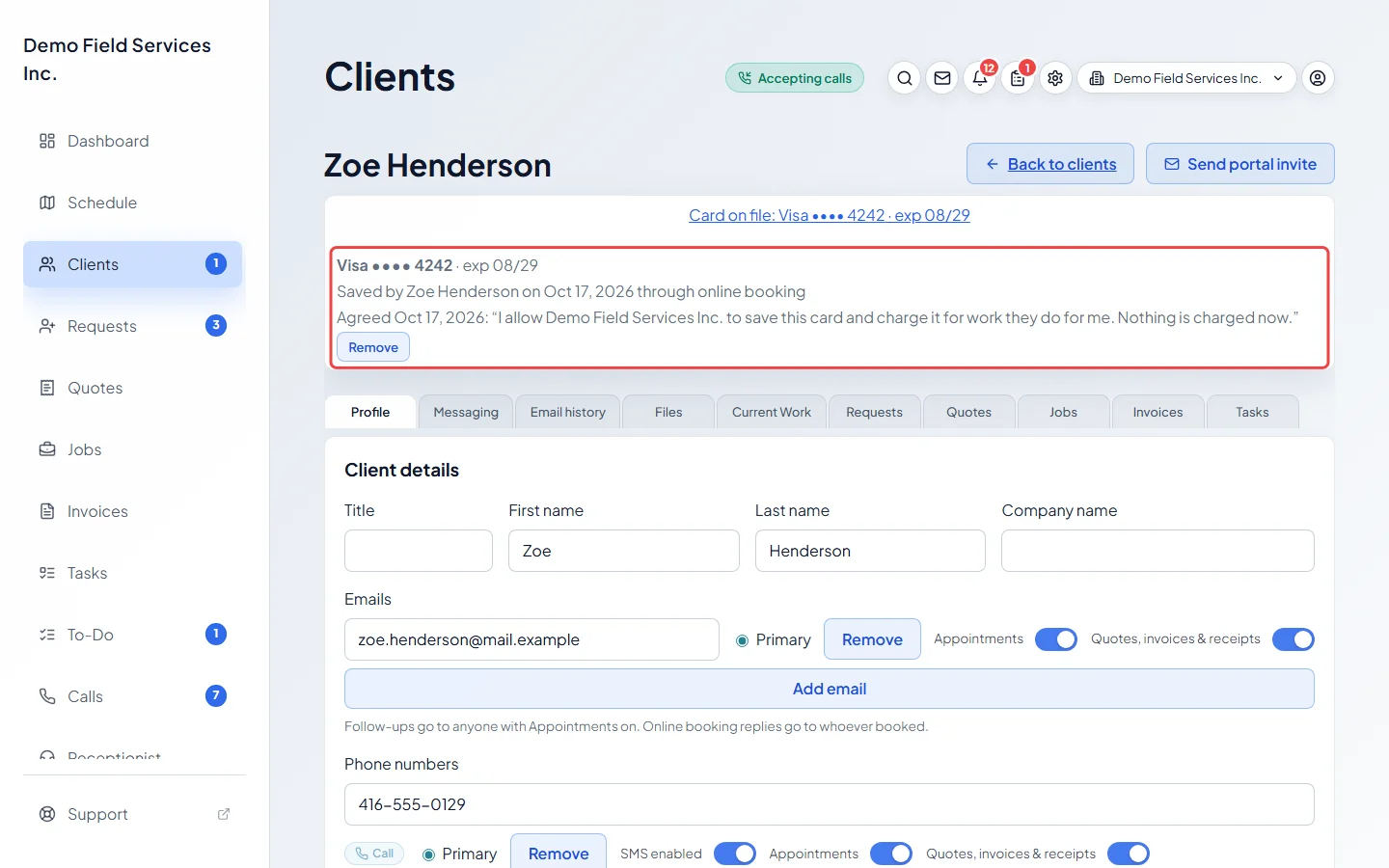
Task: Click Send portal invite button
Action: (x=1240, y=164)
